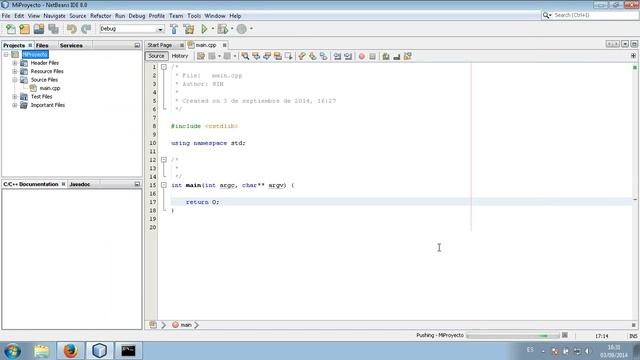Viewport: 640px width, 360px height.
Task: Switch editor to History view
Action: [180, 56]
